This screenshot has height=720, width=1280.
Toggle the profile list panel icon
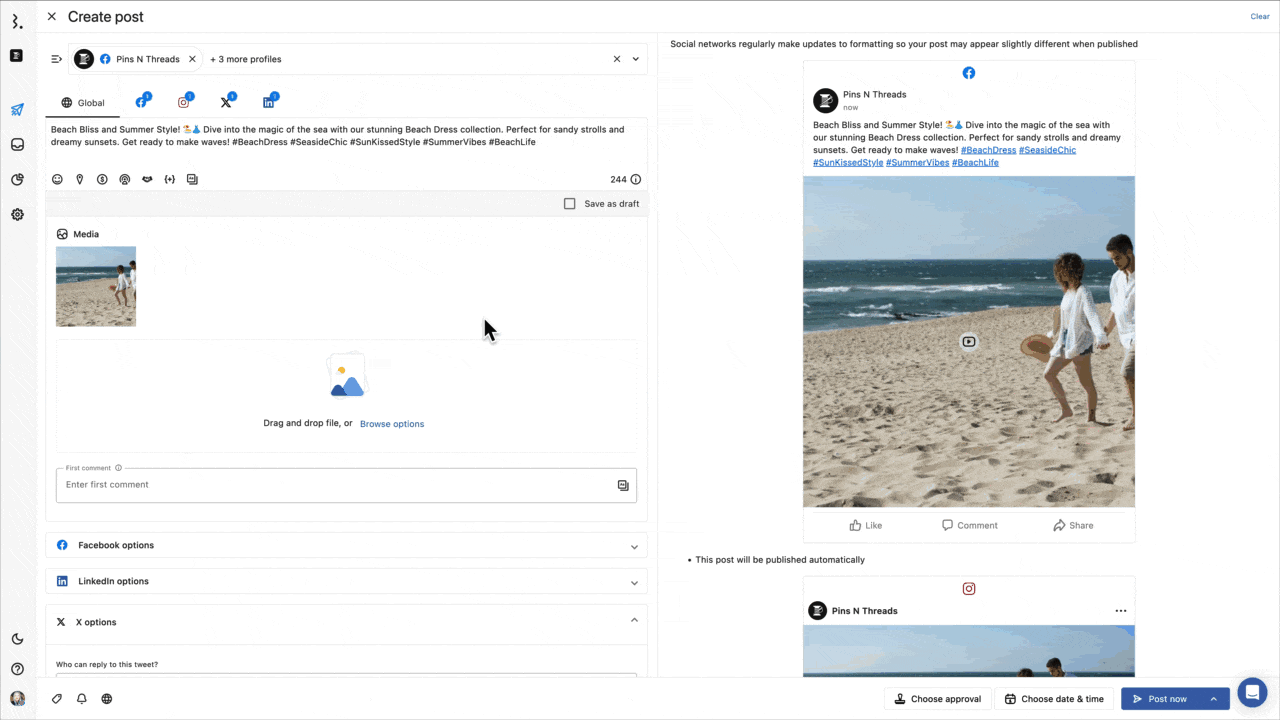(x=57, y=59)
